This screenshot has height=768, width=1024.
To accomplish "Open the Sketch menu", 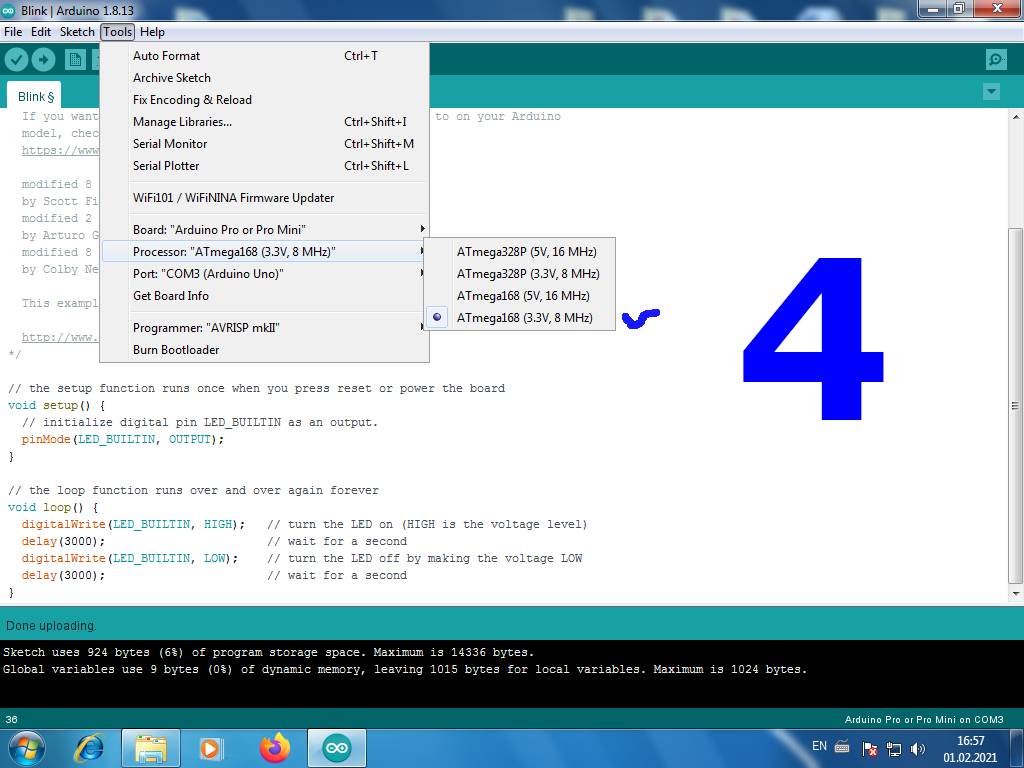I will 77,32.
